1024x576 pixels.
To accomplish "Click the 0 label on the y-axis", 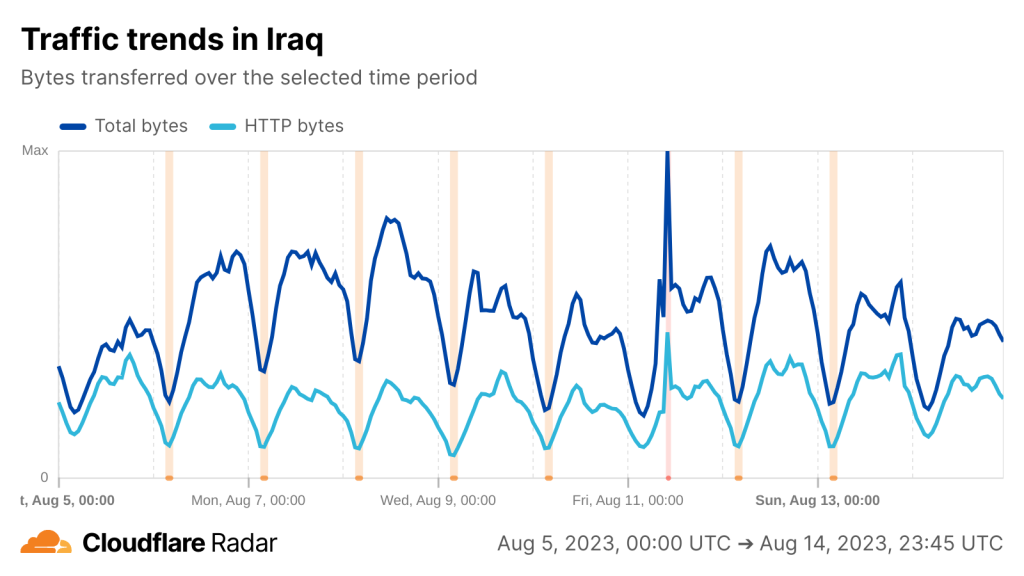I will 43,477.
